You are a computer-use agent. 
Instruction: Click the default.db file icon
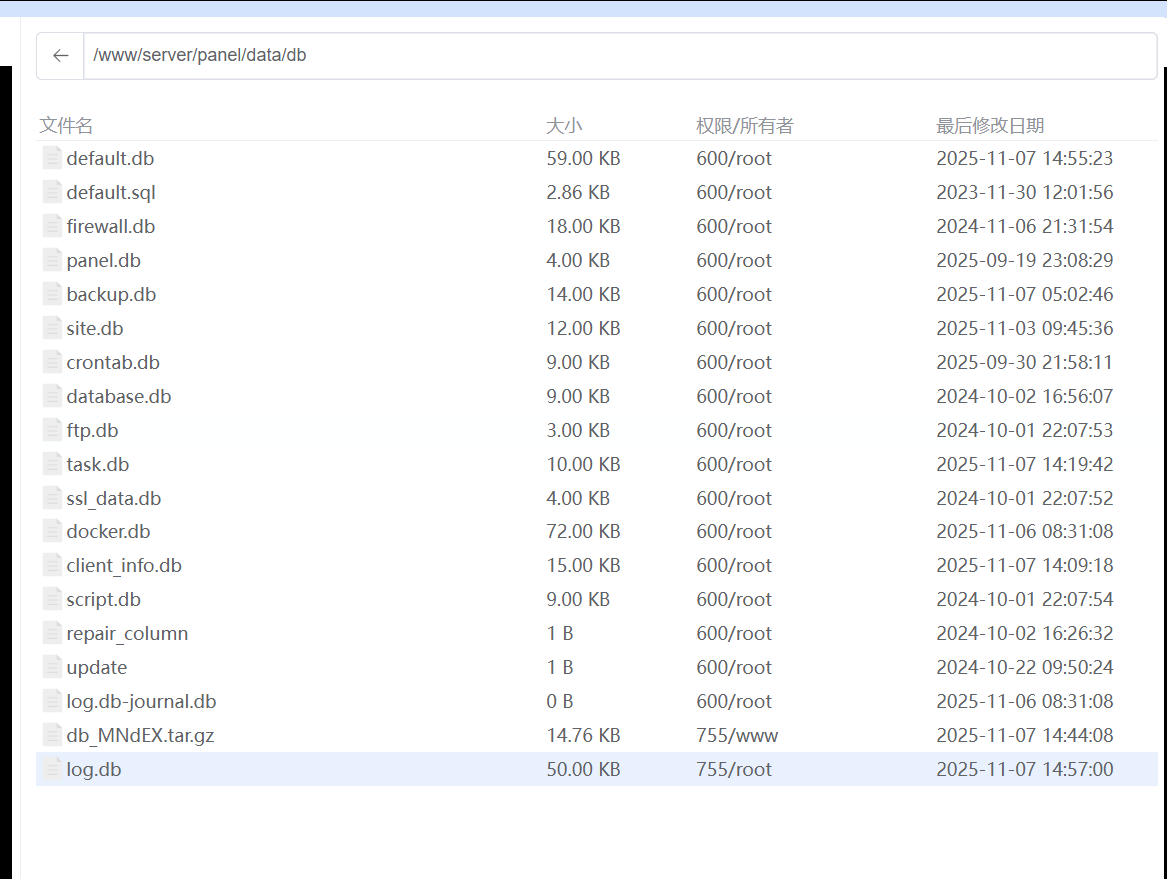(x=52, y=158)
